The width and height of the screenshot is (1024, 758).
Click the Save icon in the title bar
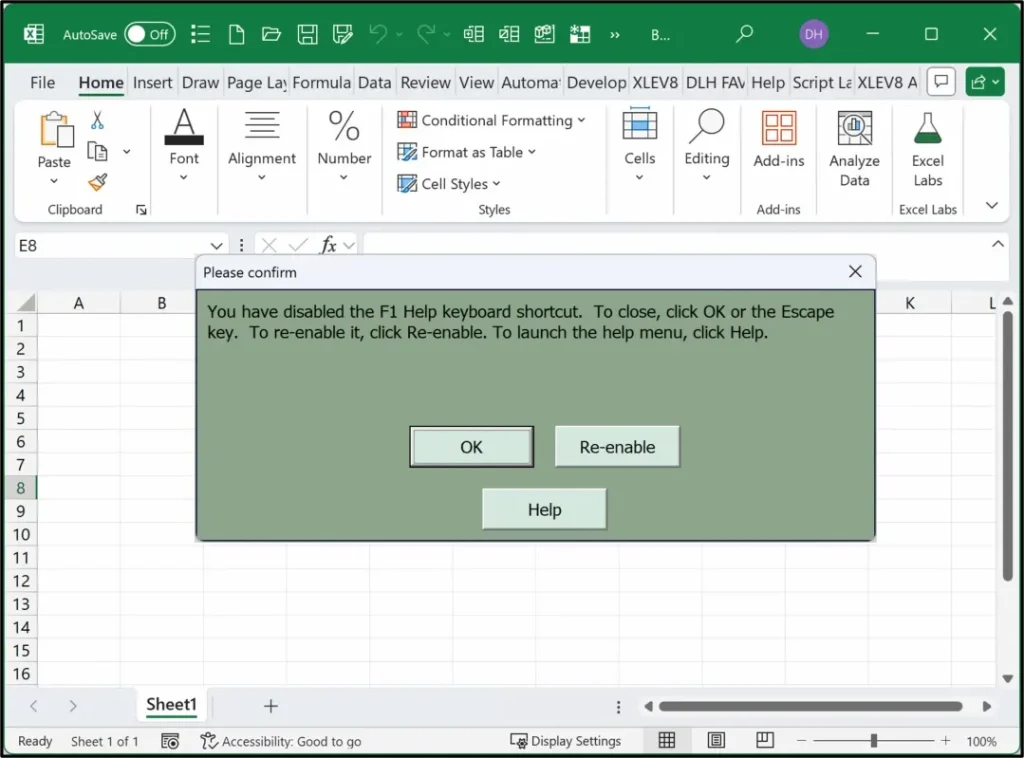pos(307,34)
